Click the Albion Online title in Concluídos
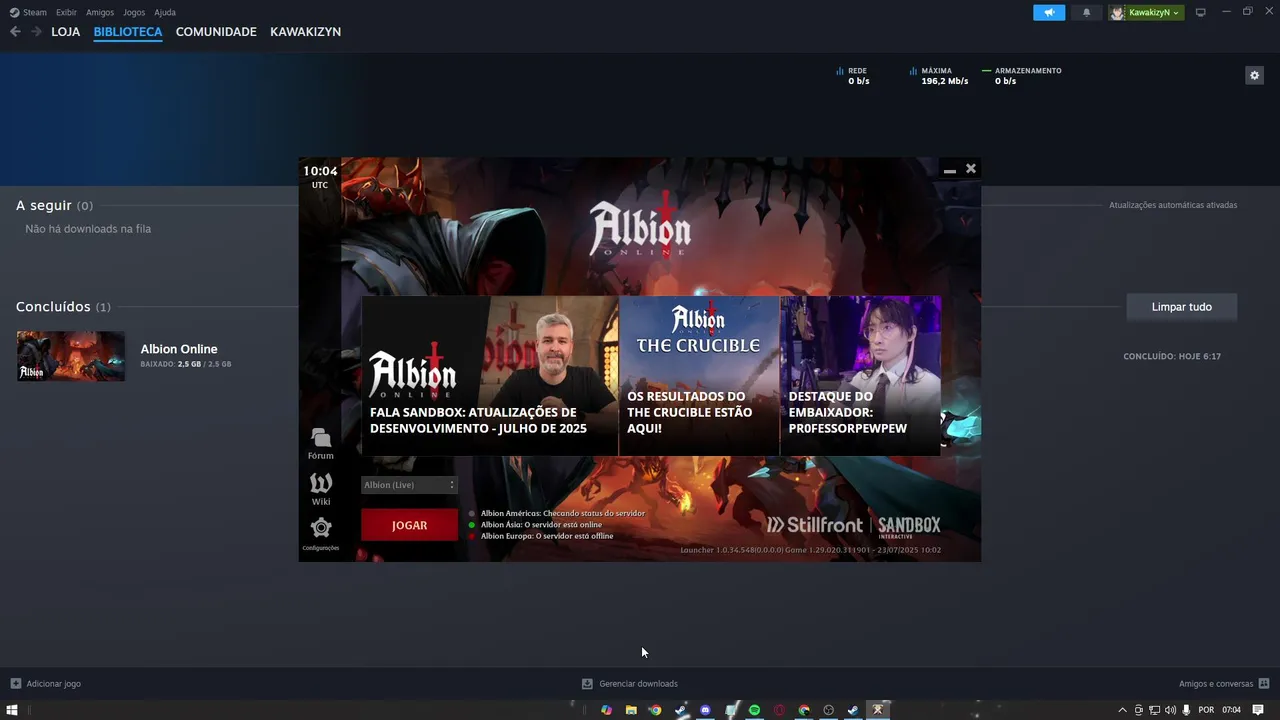This screenshot has height=720, width=1280. point(179,349)
